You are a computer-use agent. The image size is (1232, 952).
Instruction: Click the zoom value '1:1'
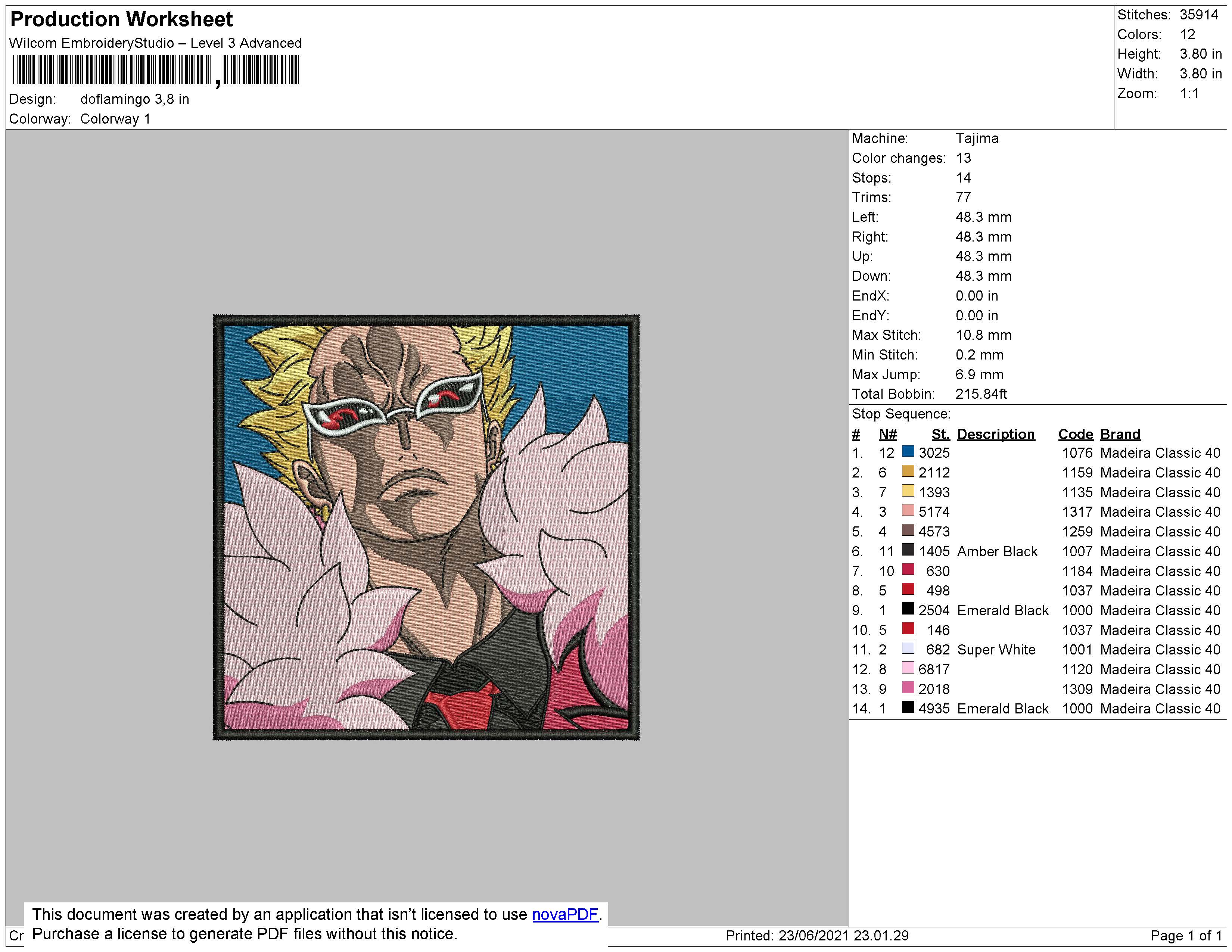1189,94
